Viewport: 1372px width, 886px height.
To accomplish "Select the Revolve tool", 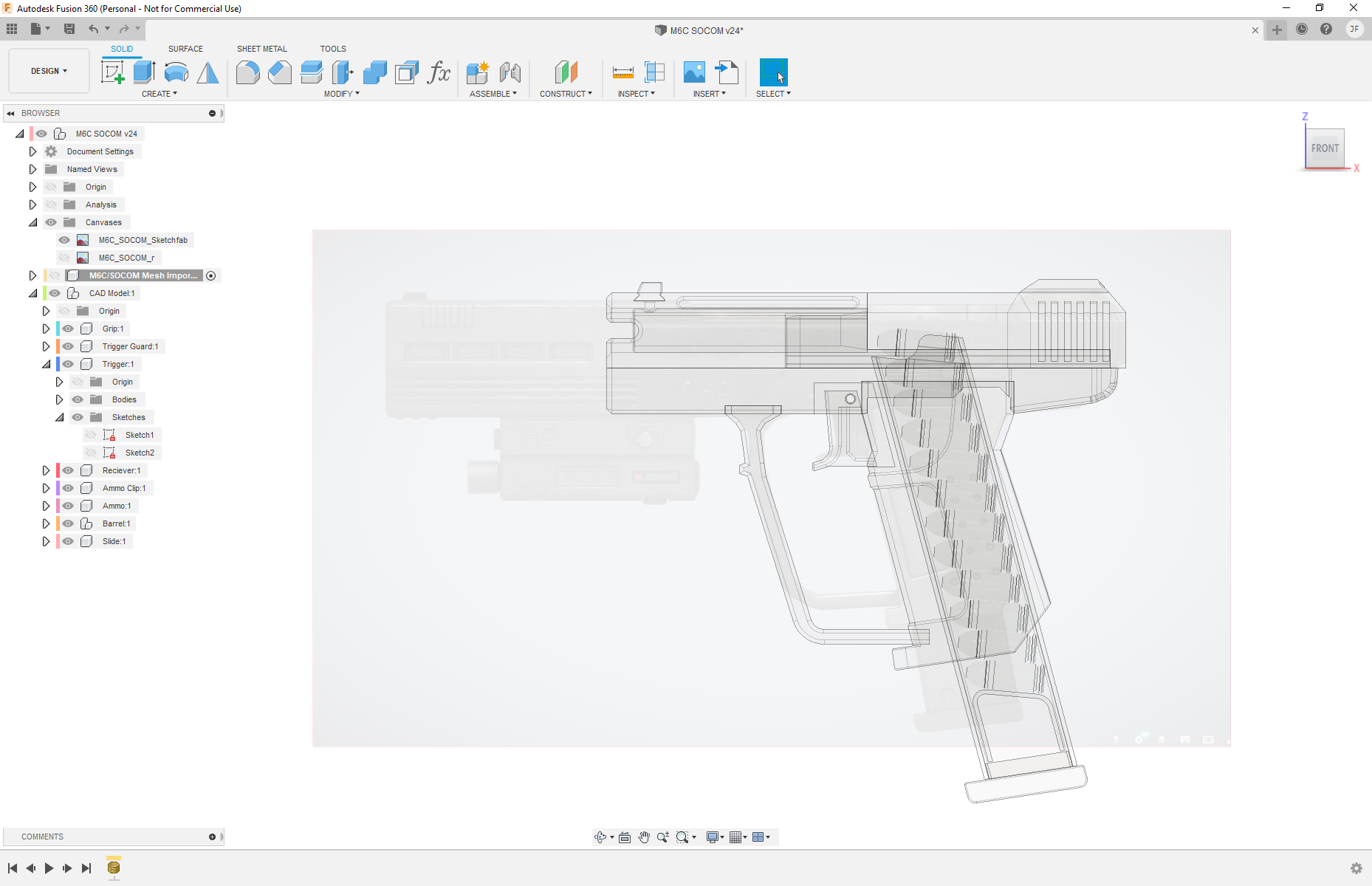I will 176,72.
